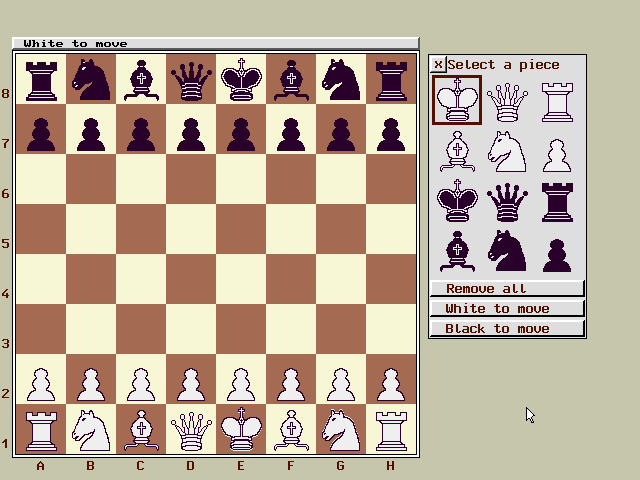The image size is (640, 480).
Task: Click the black rook on H8
Action: click(x=391, y=79)
